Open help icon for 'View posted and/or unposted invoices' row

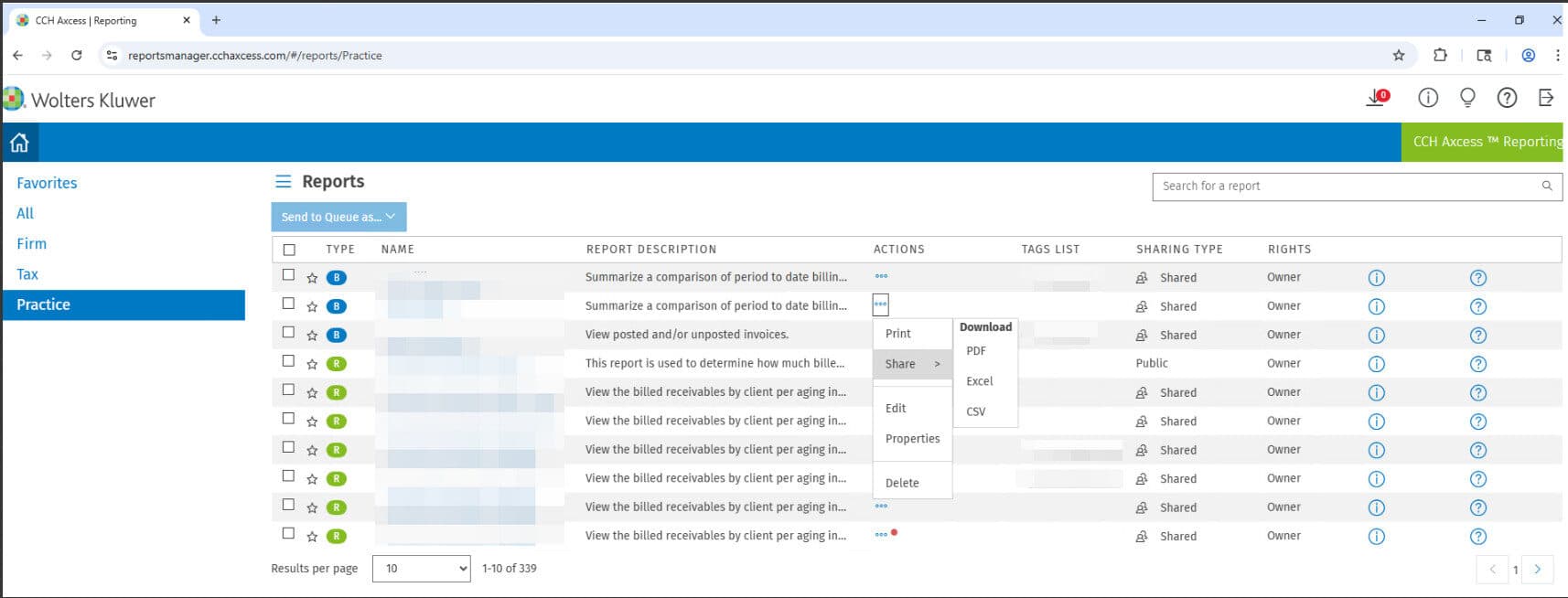1477,336
